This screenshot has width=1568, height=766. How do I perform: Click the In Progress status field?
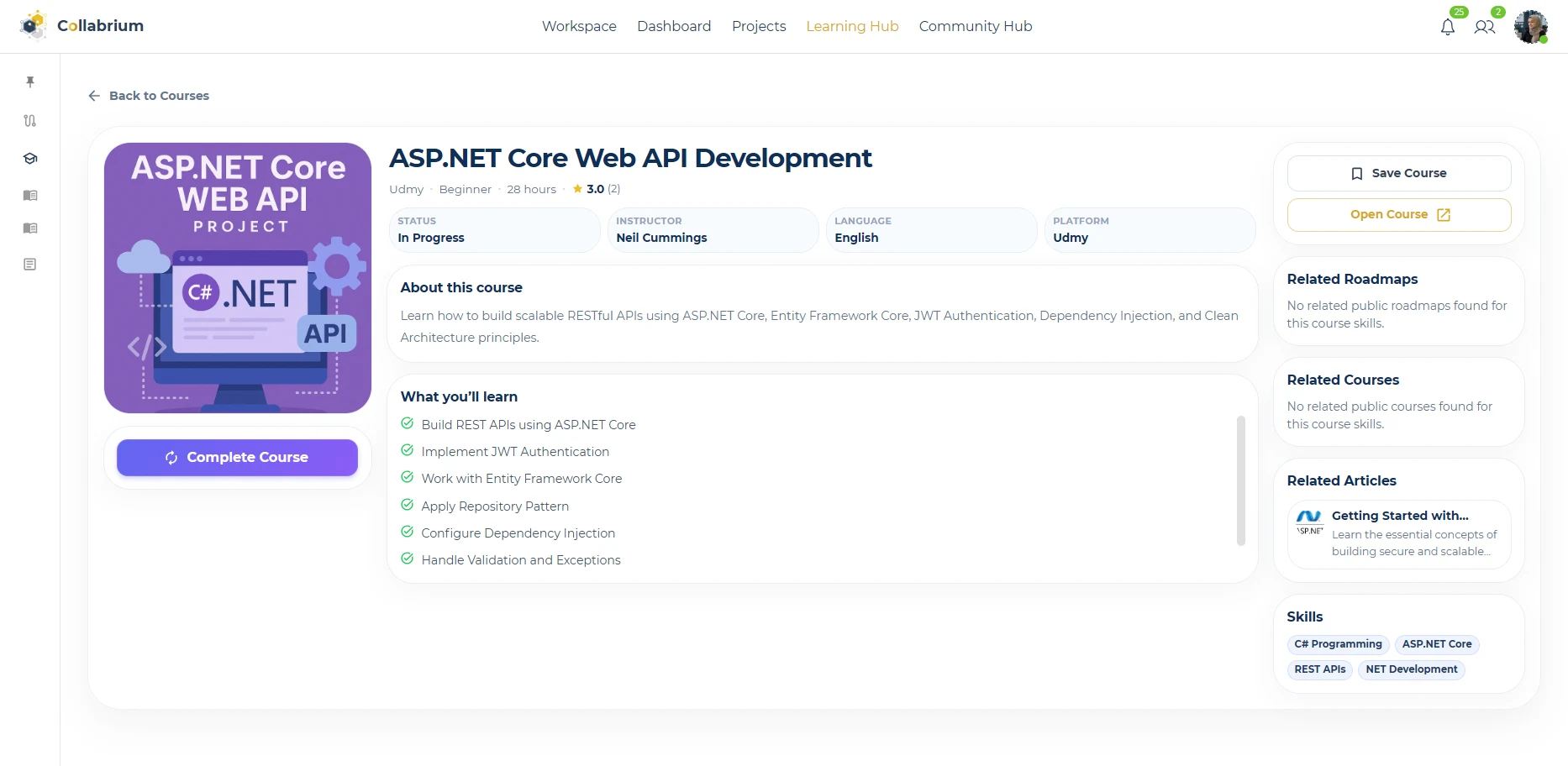(494, 229)
